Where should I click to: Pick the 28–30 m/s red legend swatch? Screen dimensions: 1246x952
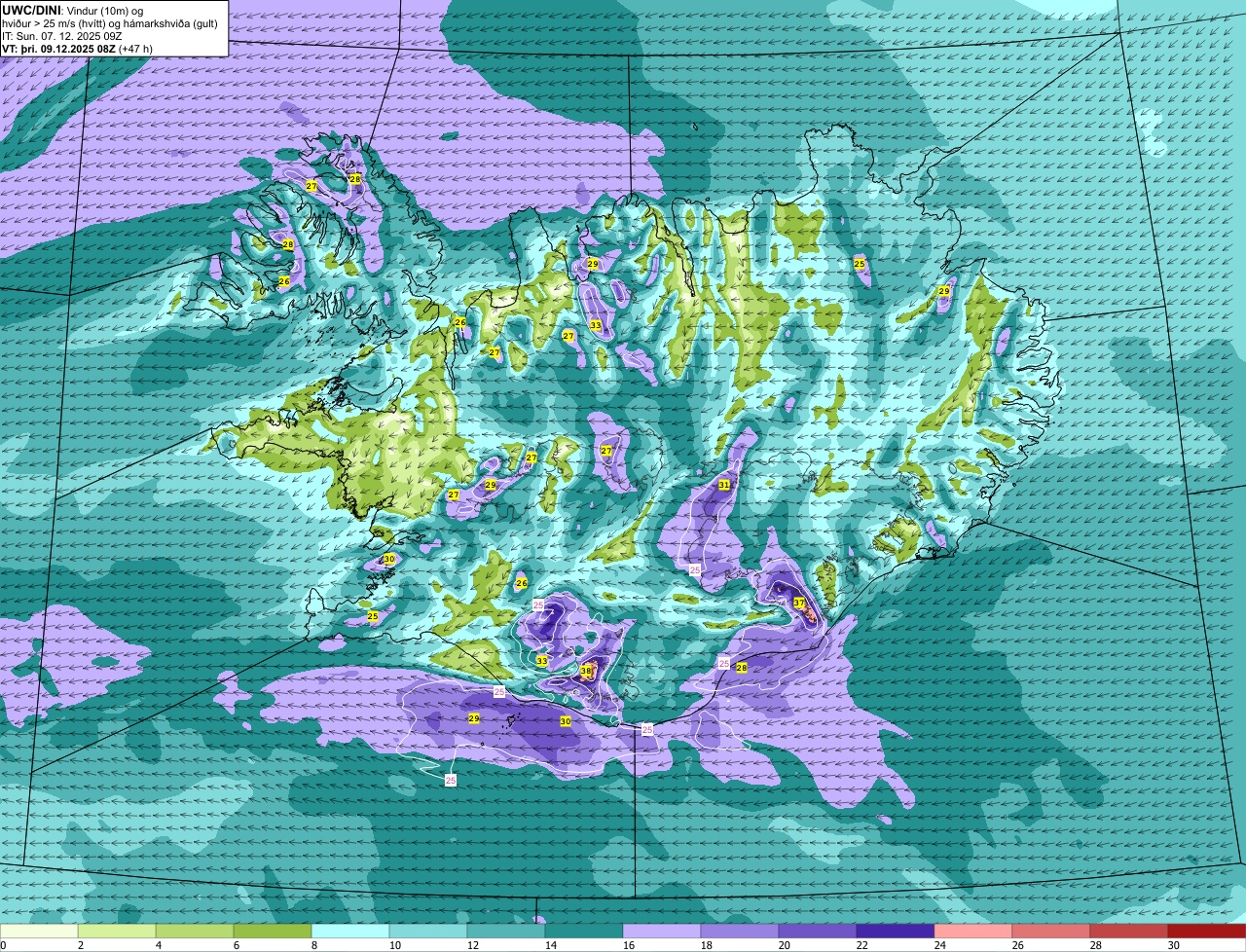click(x=1129, y=931)
